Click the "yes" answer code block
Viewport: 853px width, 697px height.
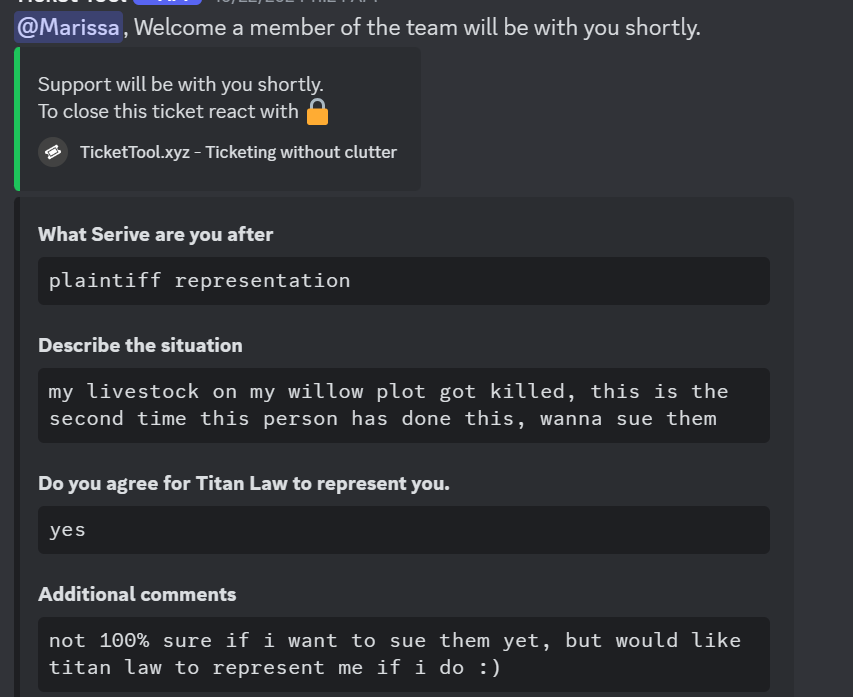(x=404, y=530)
